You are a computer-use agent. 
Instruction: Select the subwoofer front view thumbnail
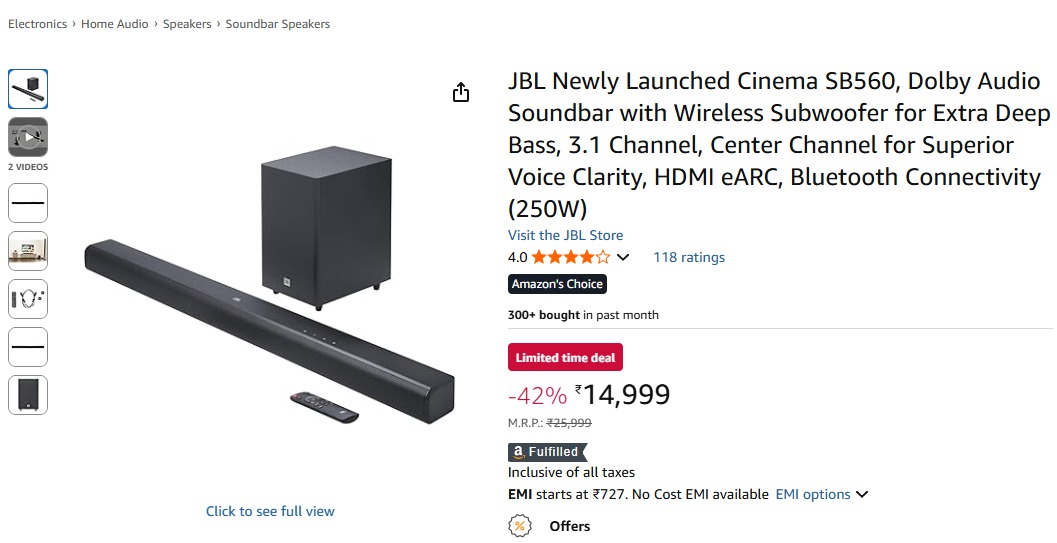[x=28, y=395]
